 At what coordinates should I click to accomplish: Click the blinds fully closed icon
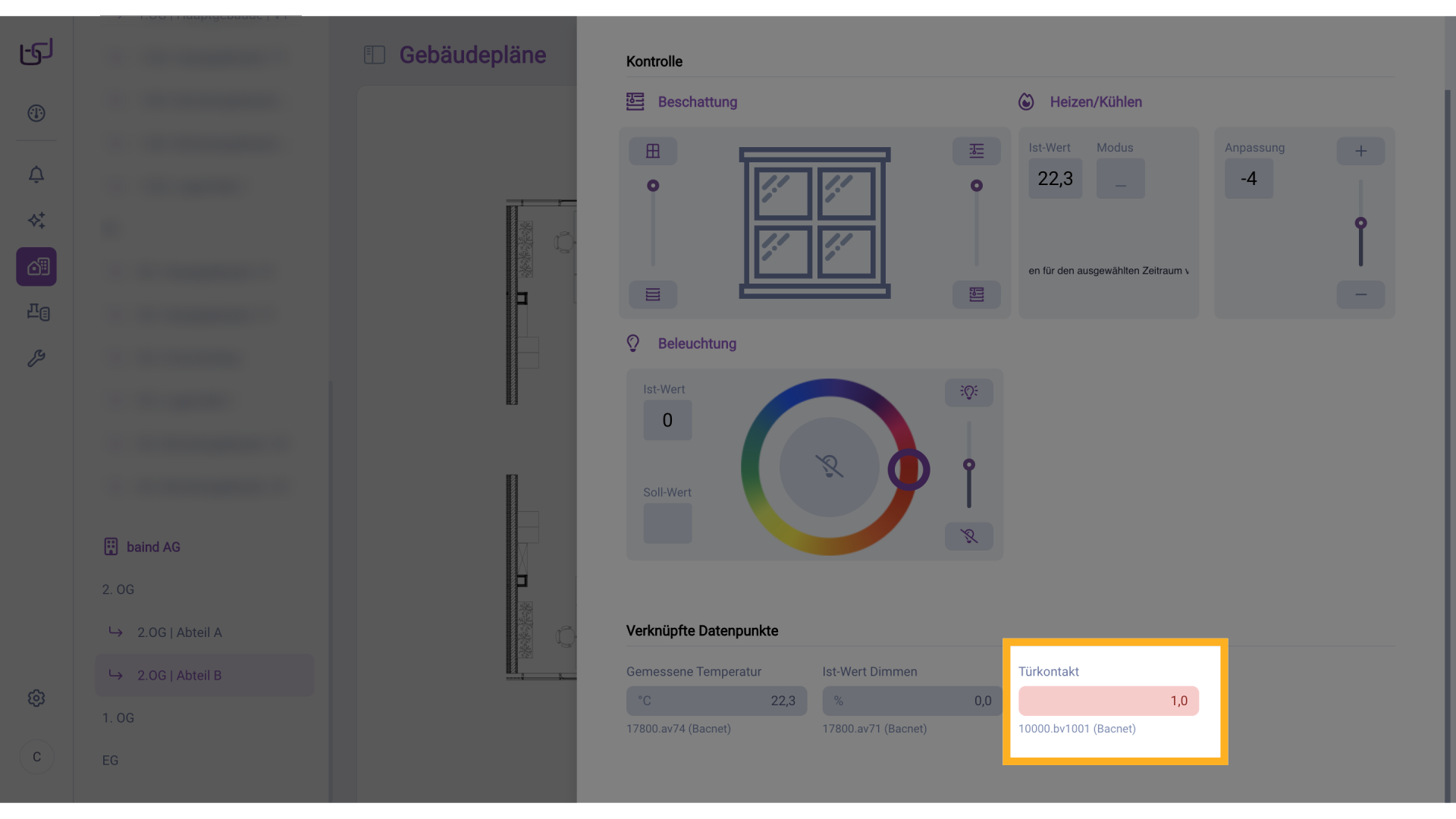click(x=652, y=294)
